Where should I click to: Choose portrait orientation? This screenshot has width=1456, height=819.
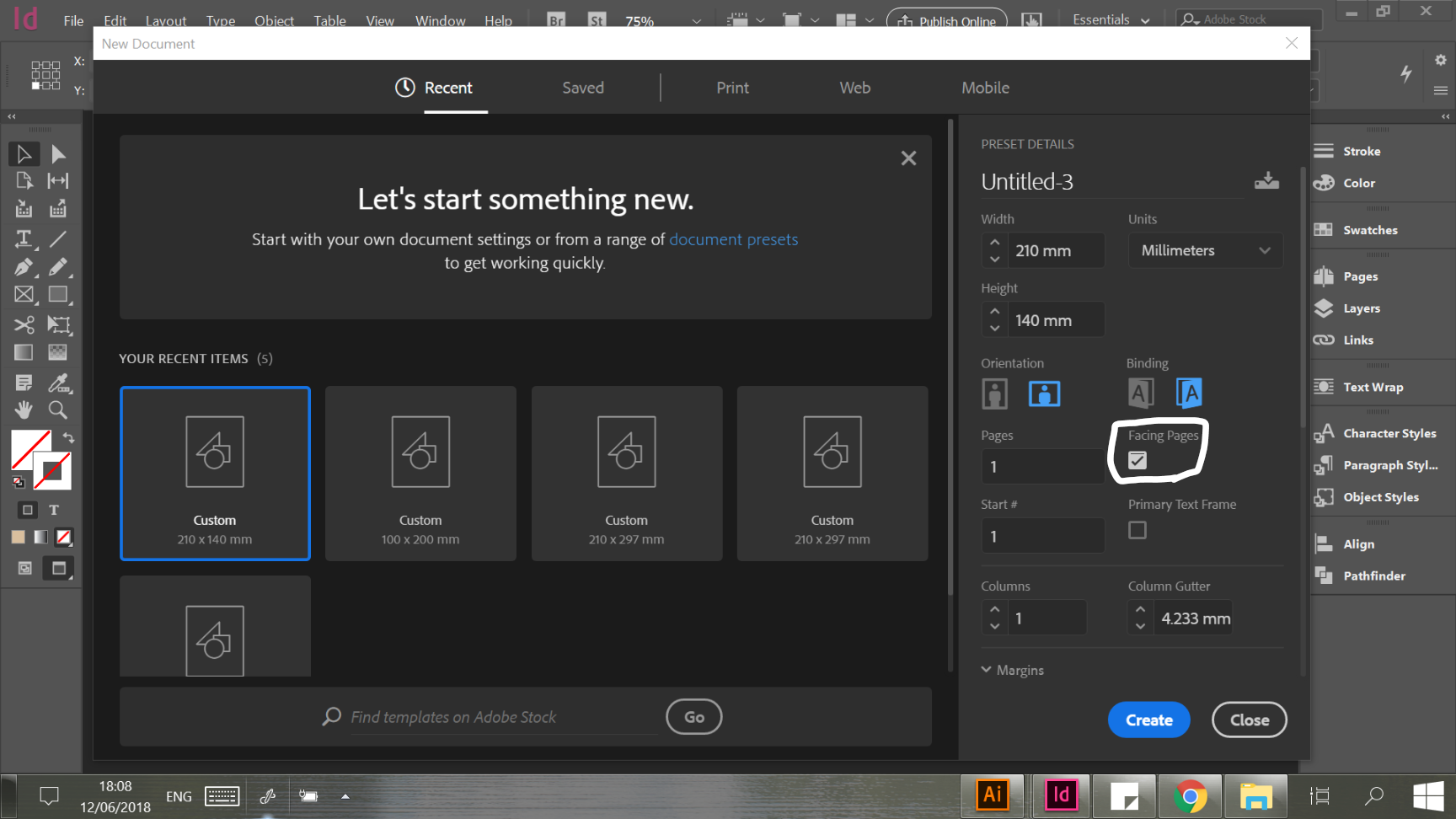(995, 393)
